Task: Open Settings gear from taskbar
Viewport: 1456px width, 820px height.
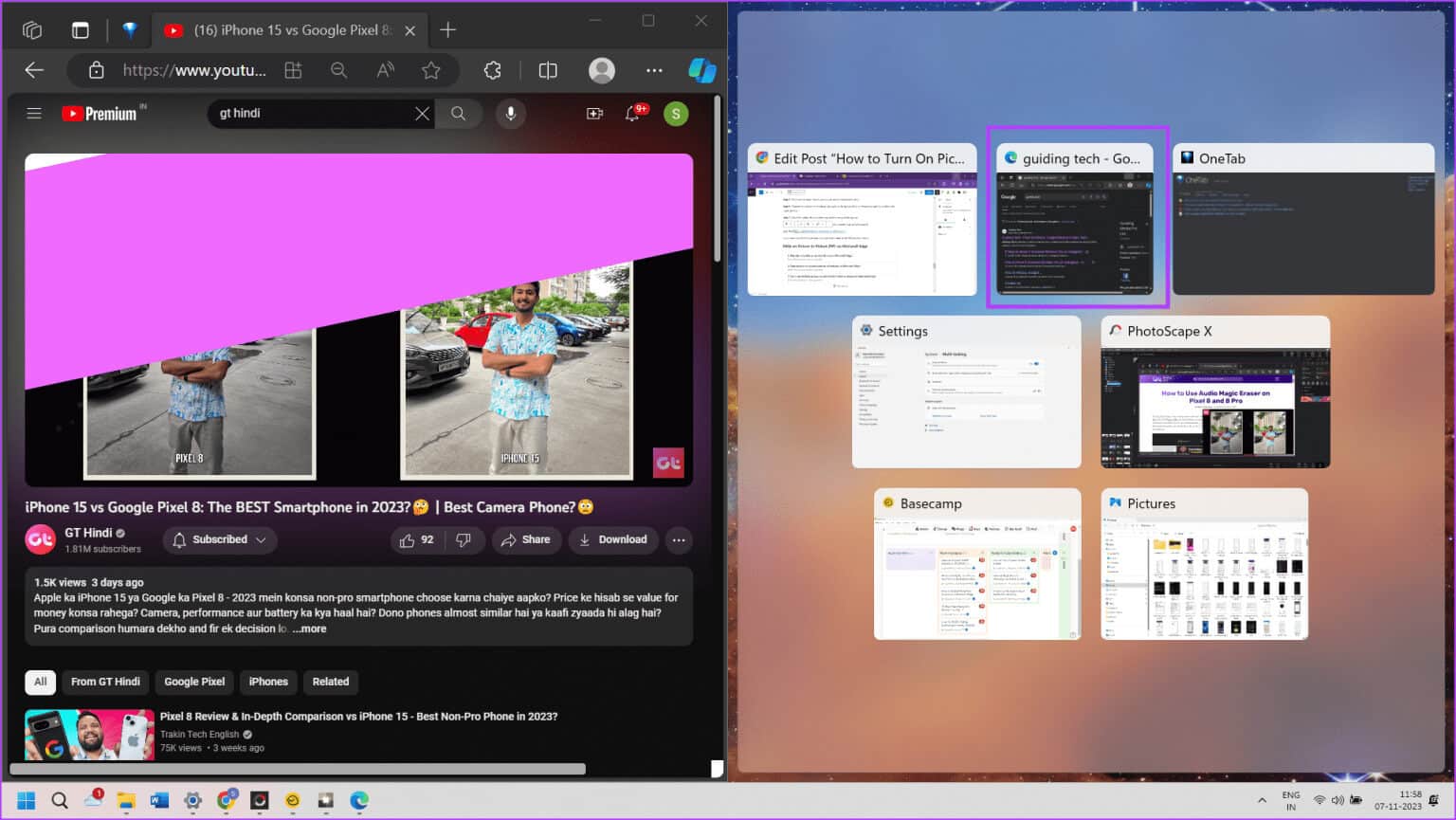Action: tap(192, 801)
